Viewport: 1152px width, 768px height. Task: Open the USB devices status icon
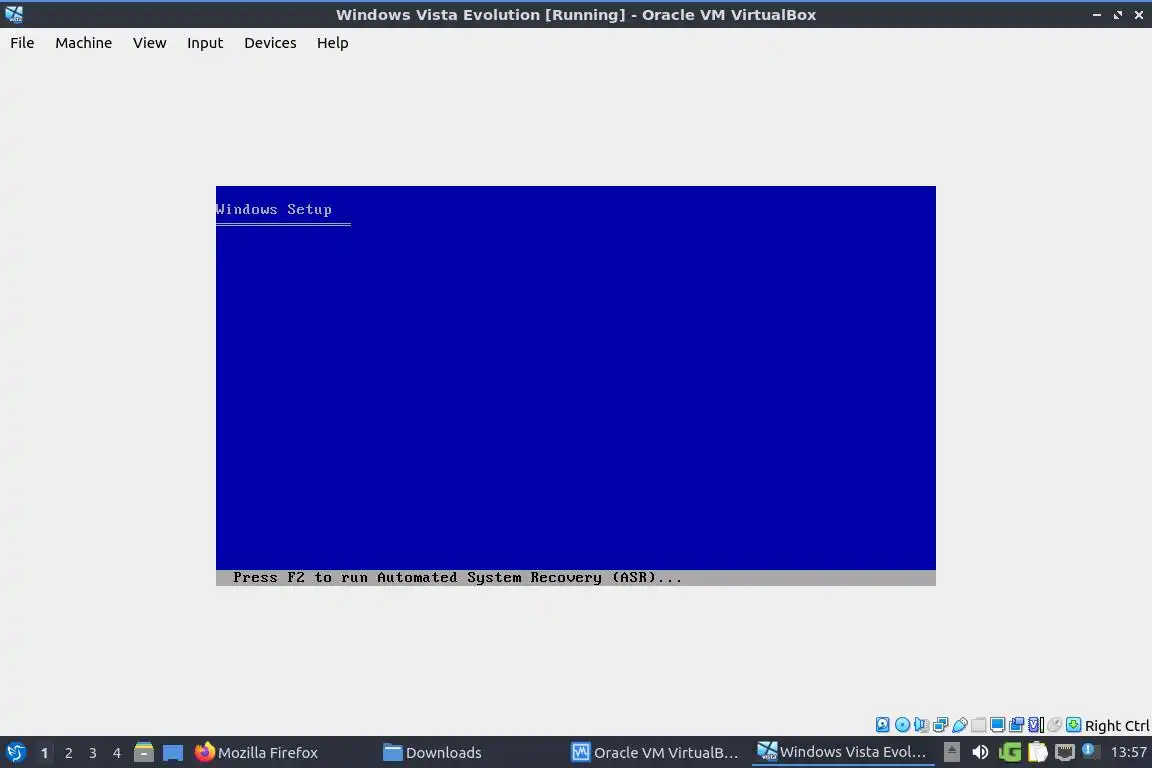coord(960,725)
